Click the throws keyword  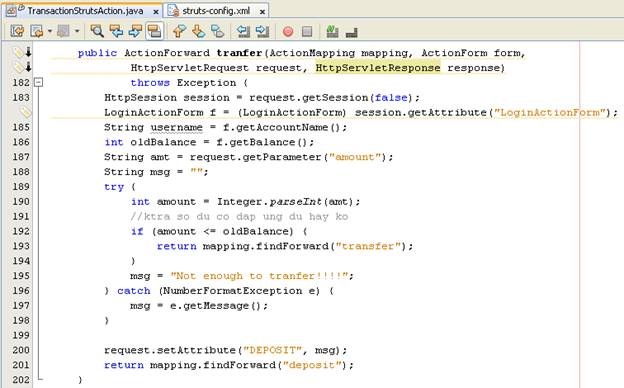coord(150,83)
